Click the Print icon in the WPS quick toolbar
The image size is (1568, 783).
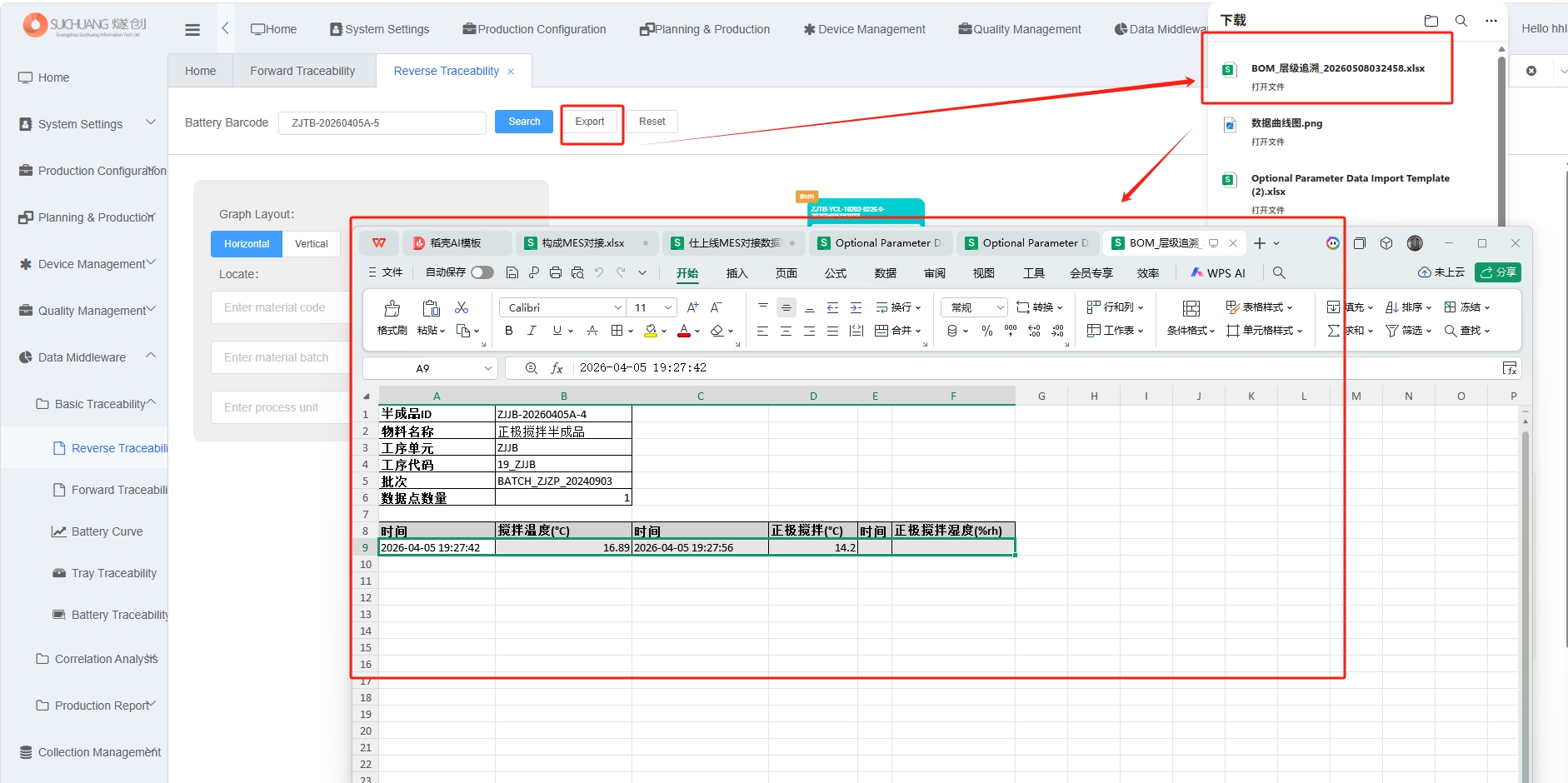click(x=556, y=272)
